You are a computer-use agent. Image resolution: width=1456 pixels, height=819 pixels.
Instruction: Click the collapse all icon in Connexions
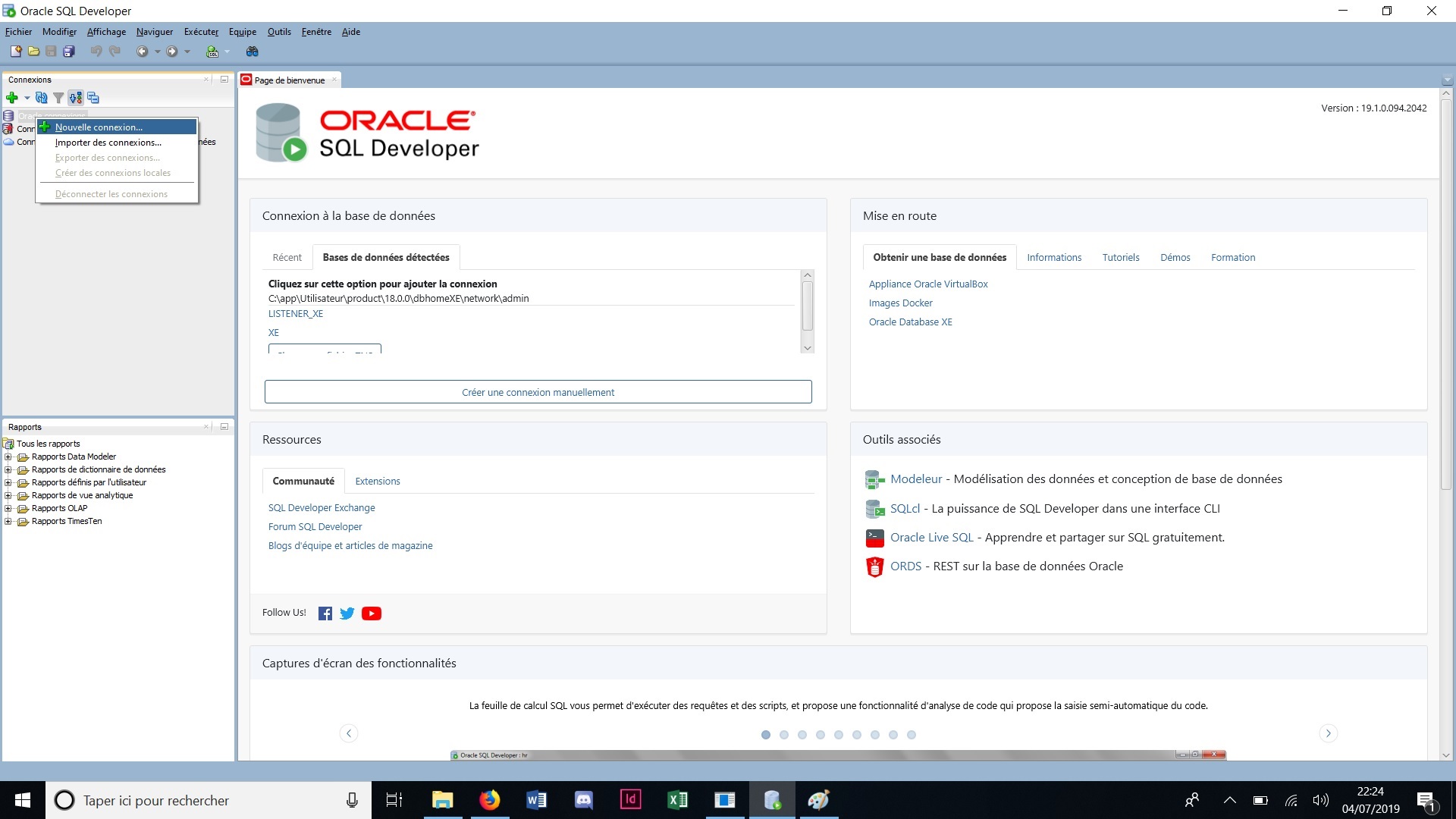[x=93, y=98]
